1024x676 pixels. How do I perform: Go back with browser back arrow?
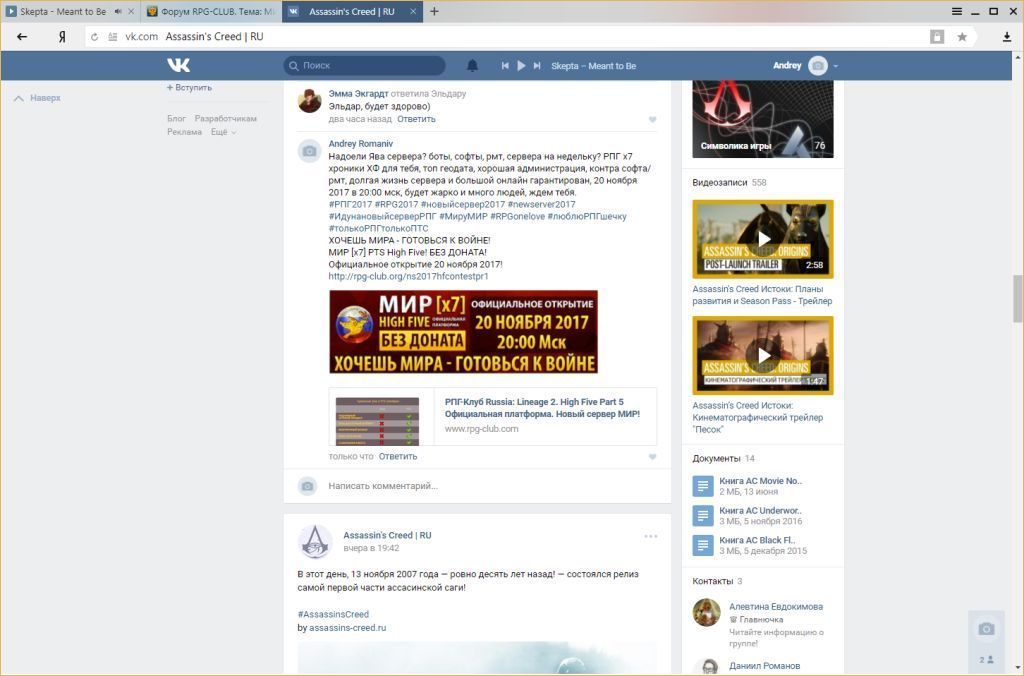point(22,37)
